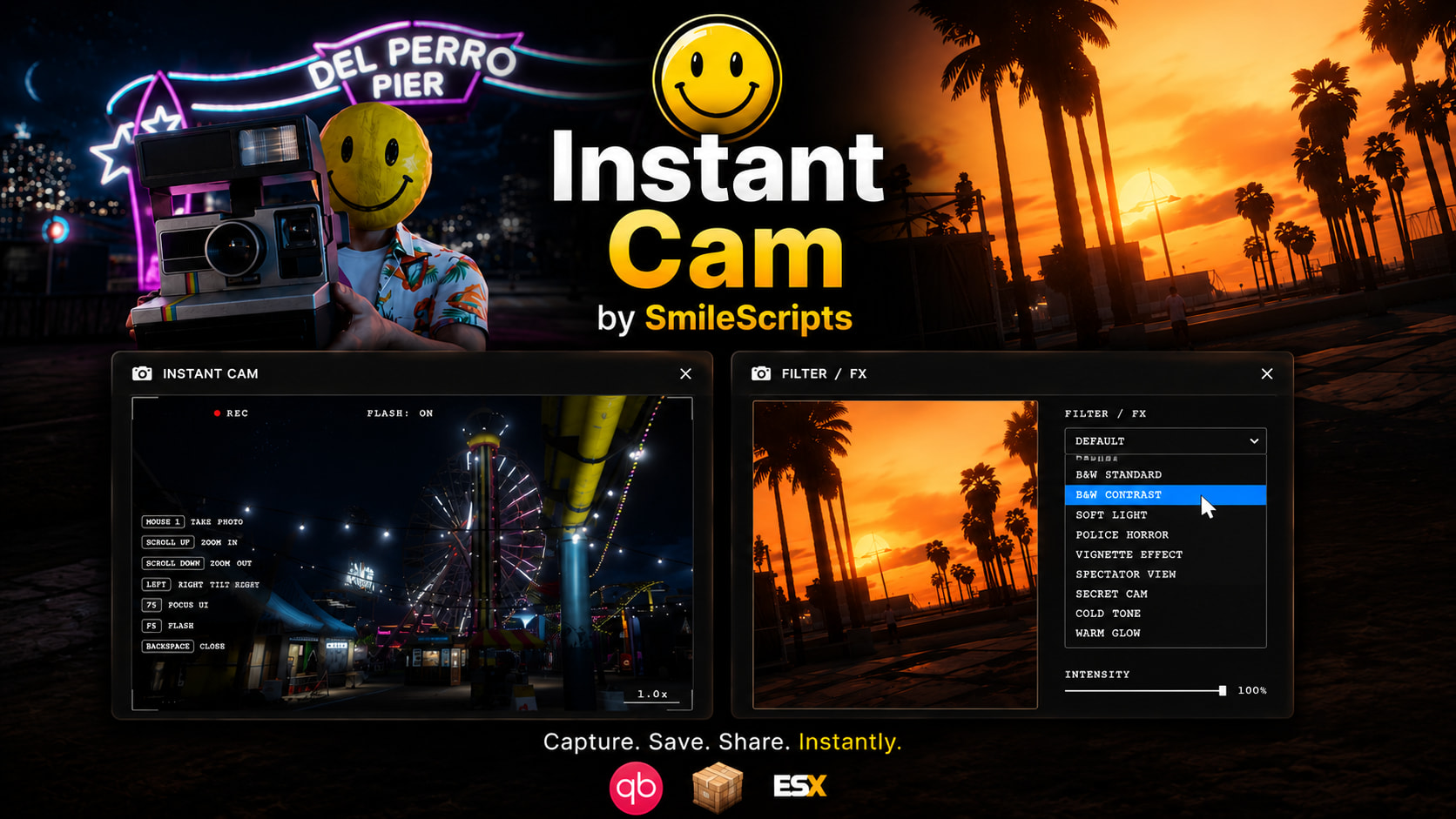
Task: Choose the B&W CONTRAST filter option
Action: (x=1165, y=494)
